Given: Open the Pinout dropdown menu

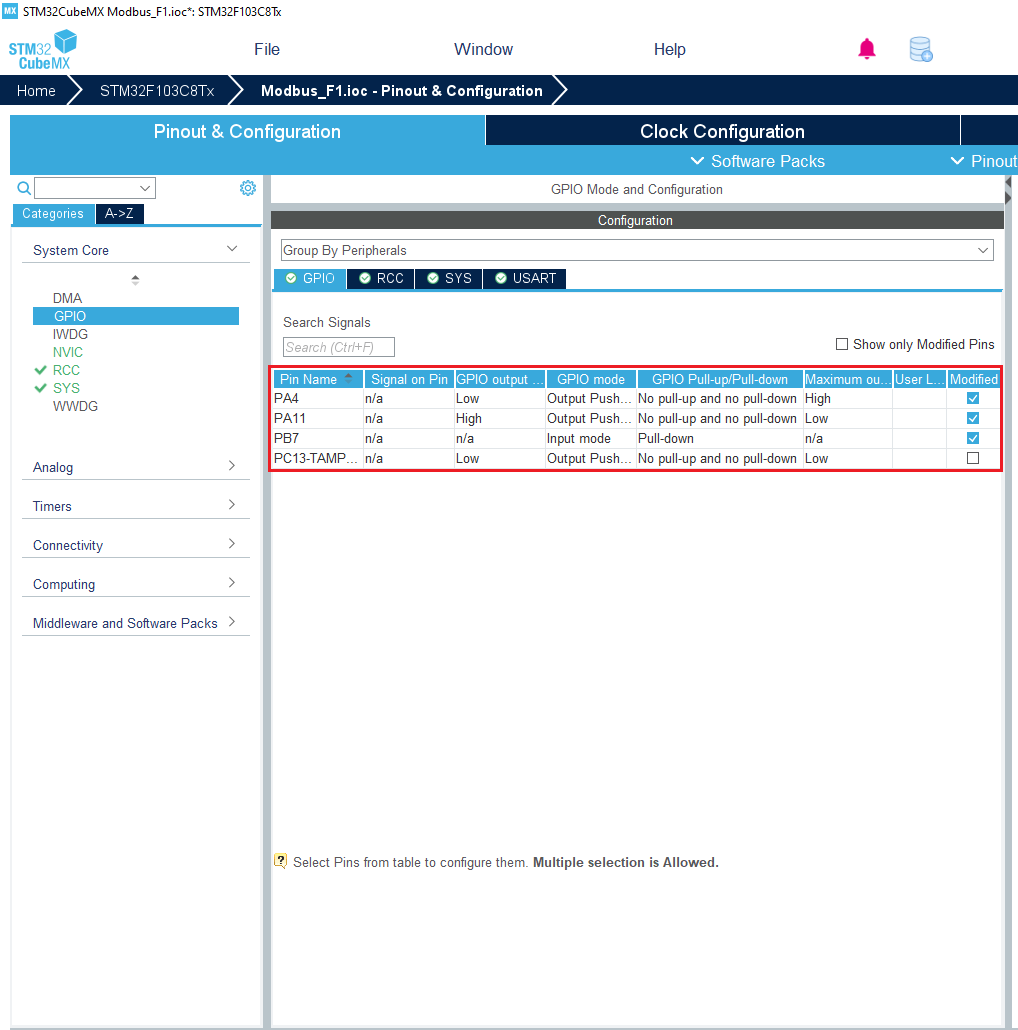Looking at the screenshot, I should [984, 161].
